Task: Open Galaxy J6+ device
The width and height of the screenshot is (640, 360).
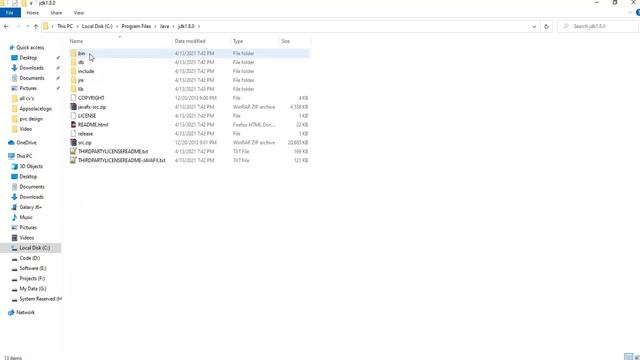Action: pos(31,207)
